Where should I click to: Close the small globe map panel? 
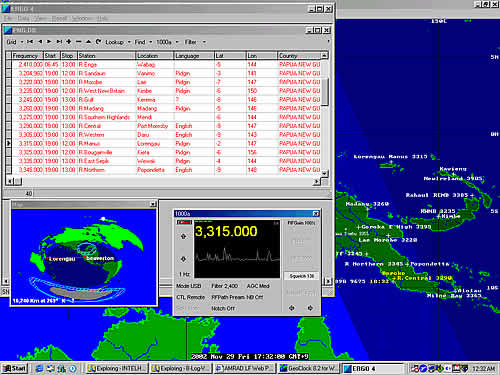153,204
